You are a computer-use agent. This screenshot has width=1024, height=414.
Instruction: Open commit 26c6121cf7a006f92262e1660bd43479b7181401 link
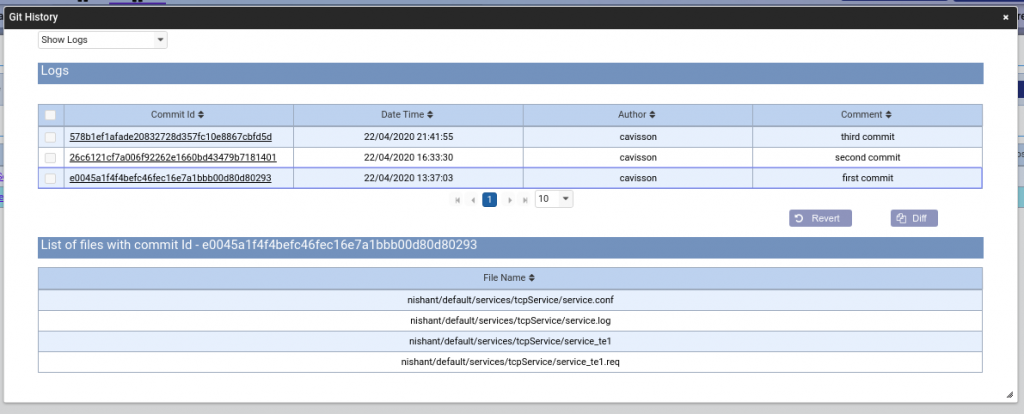click(x=173, y=157)
